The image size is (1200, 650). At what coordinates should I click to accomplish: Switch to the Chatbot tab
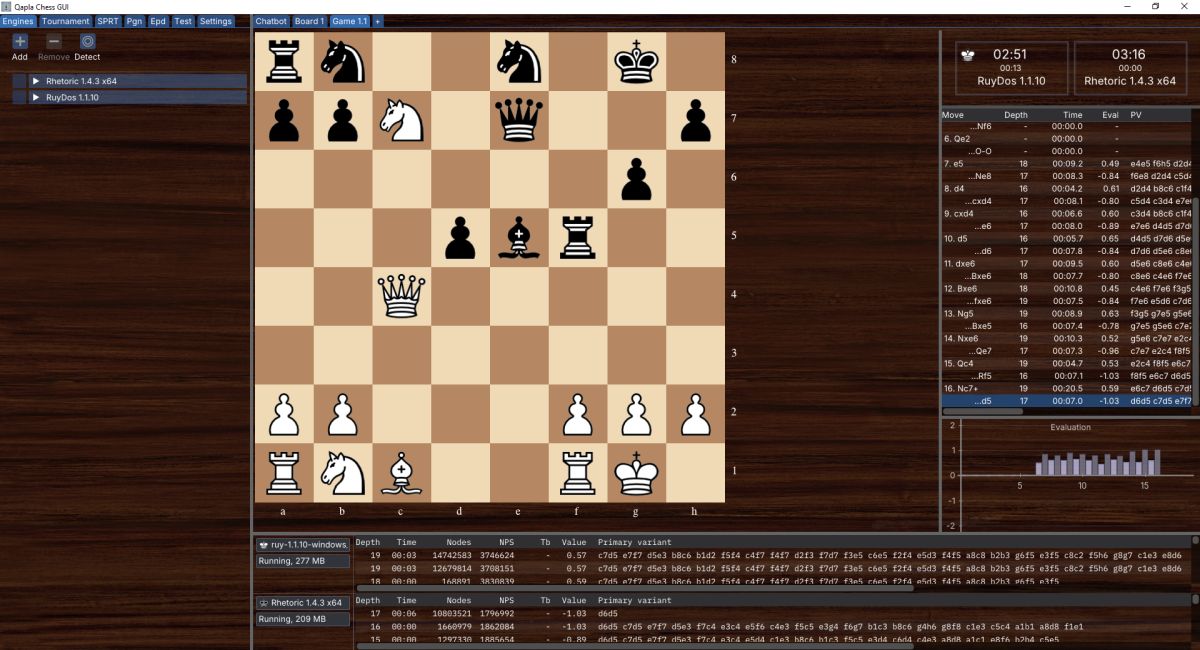click(x=271, y=21)
